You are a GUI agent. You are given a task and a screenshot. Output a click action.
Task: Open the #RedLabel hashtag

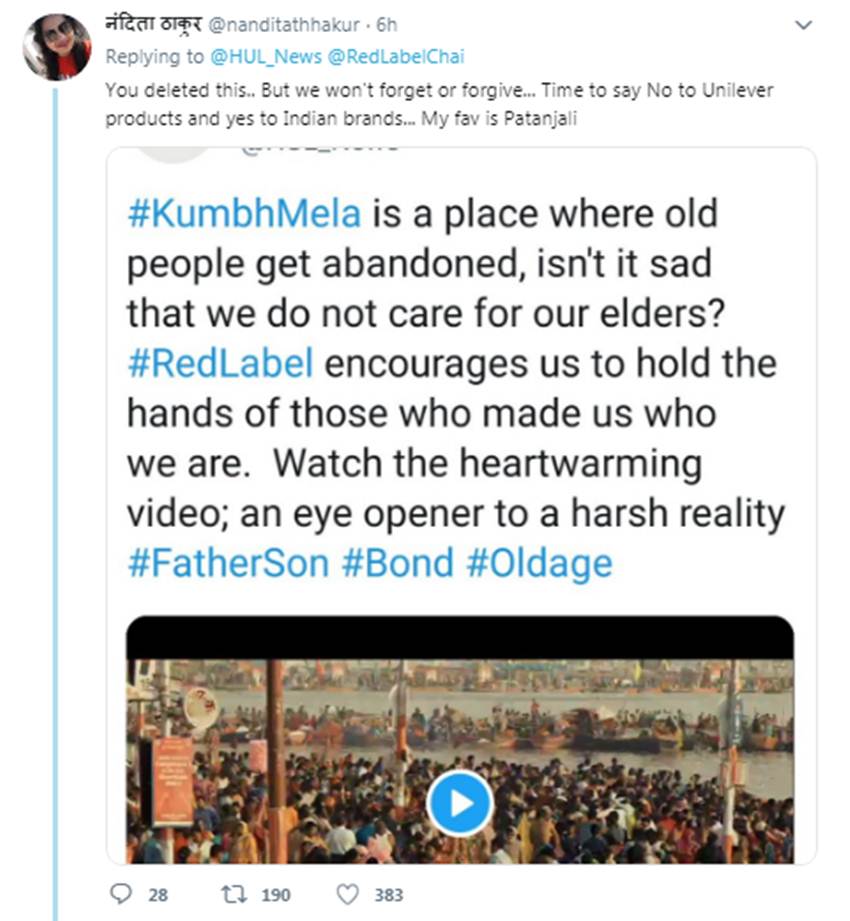(x=220, y=363)
